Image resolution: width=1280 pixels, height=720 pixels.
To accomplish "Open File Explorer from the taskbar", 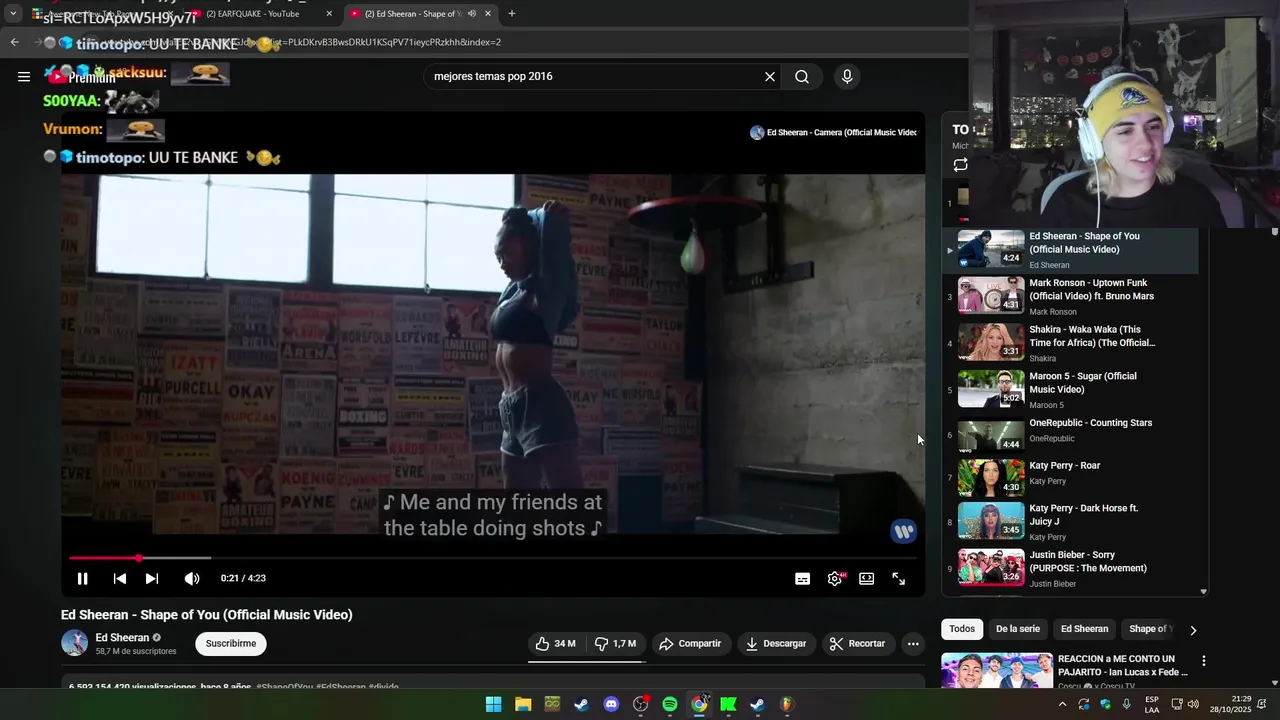I will [x=523, y=704].
